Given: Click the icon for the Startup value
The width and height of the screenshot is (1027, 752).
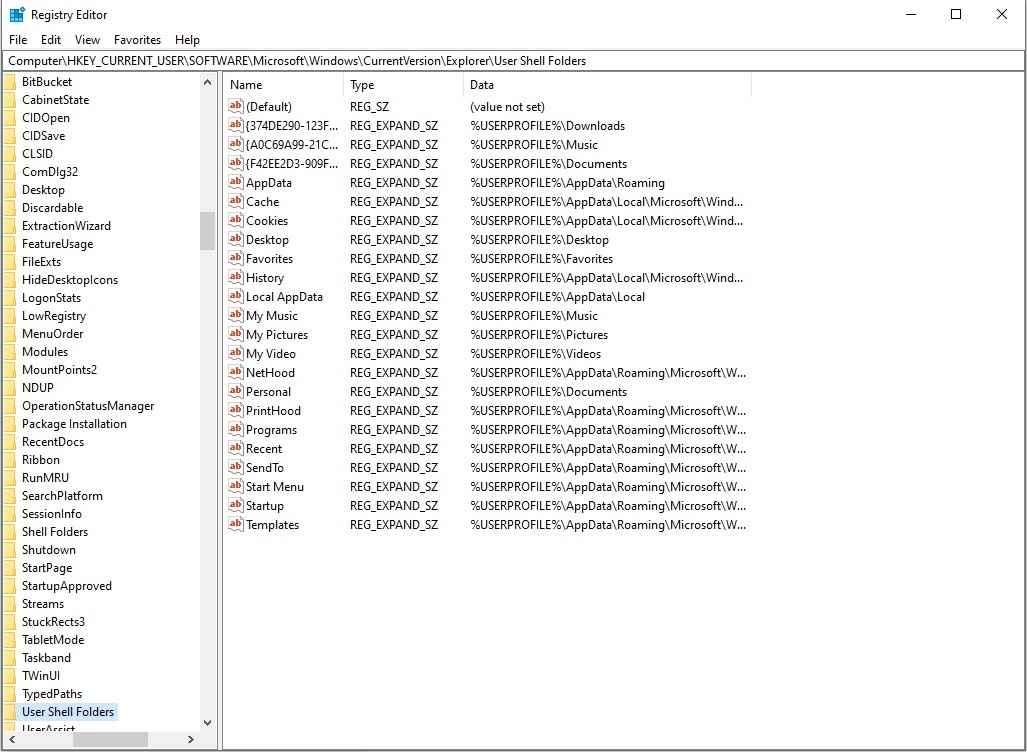Looking at the screenshot, I should pos(236,505).
